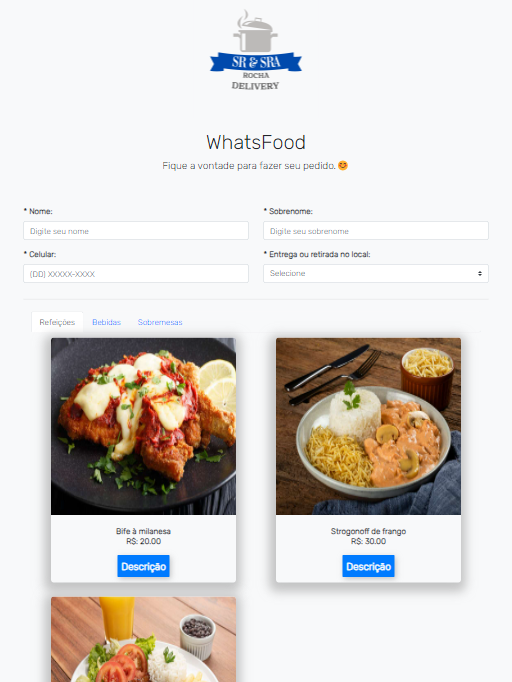
Task: Focus the Nome input field
Action: coord(136,231)
